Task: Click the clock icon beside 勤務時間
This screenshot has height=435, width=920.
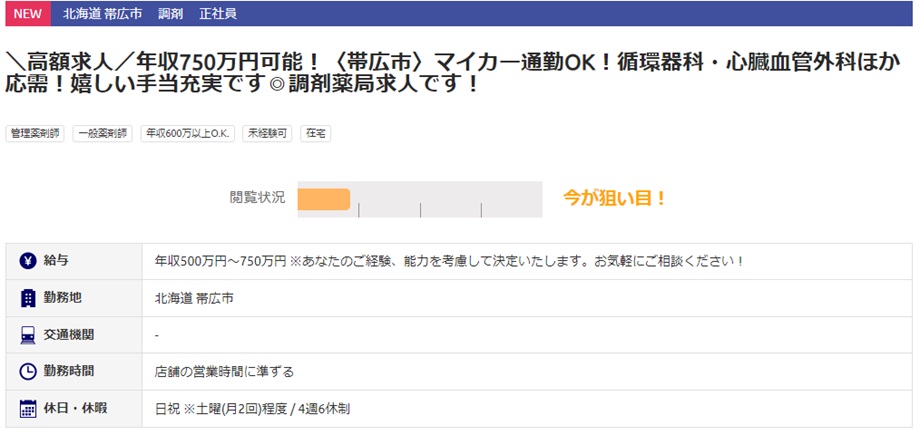Action: tap(28, 371)
